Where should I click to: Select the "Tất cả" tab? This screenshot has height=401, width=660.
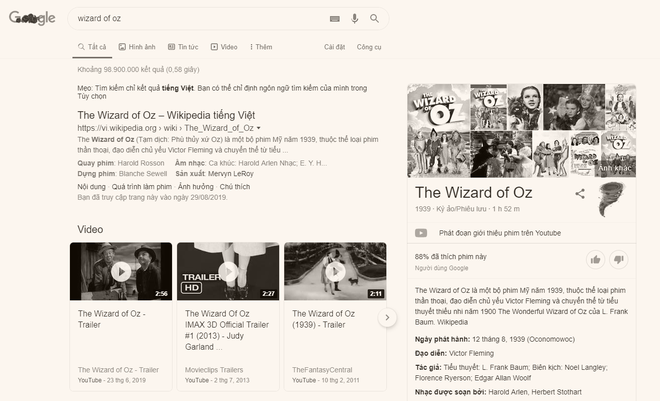click(92, 47)
